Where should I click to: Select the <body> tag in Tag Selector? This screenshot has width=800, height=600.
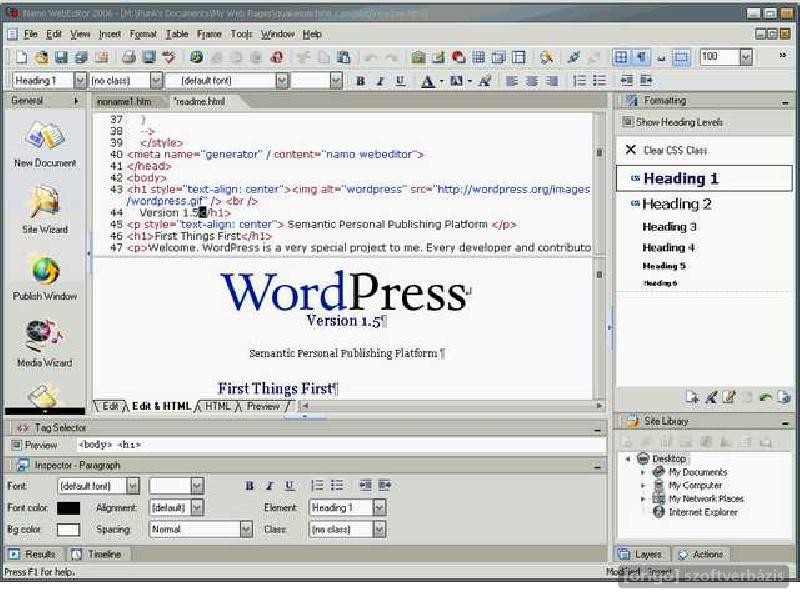[x=95, y=445]
